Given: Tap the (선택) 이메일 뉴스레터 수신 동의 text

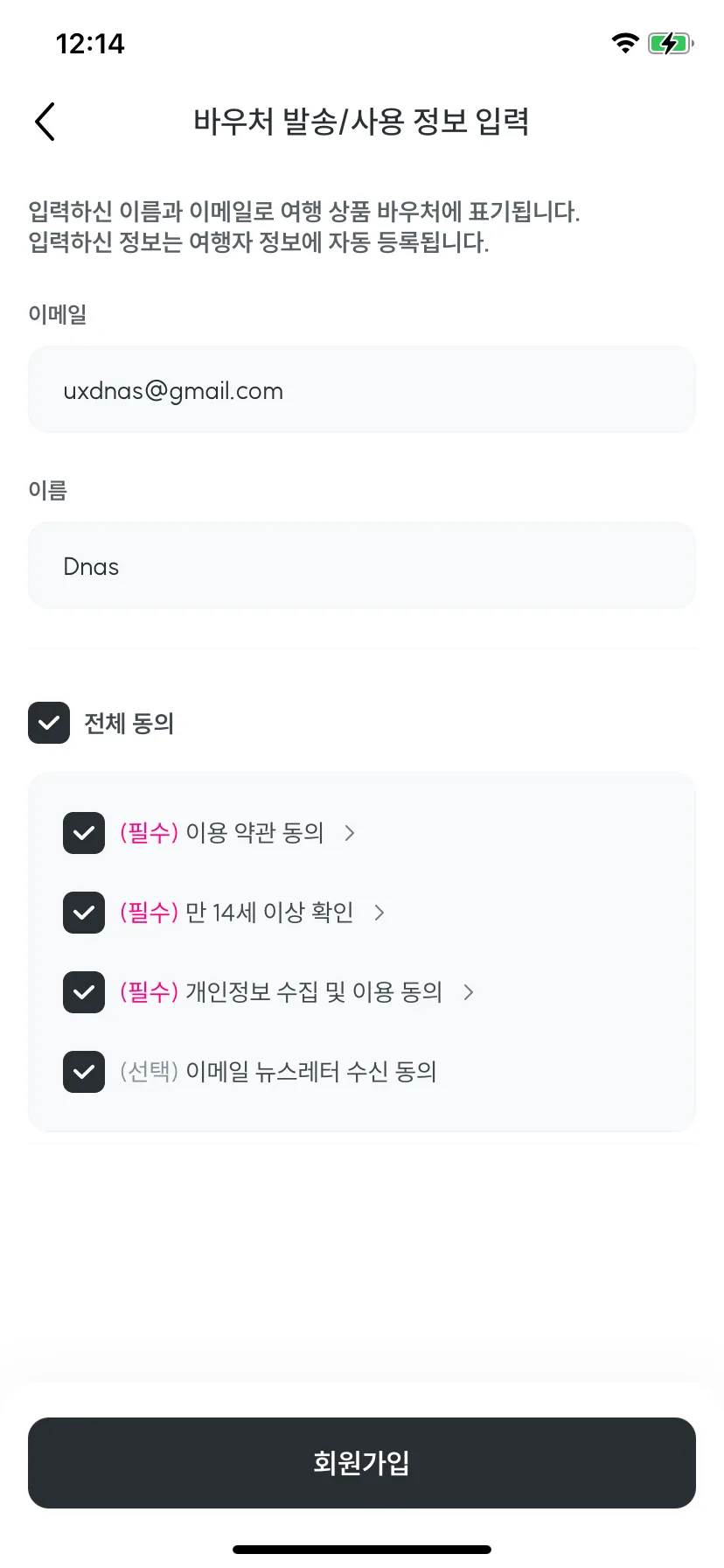Looking at the screenshot, I should point(278,1072).
